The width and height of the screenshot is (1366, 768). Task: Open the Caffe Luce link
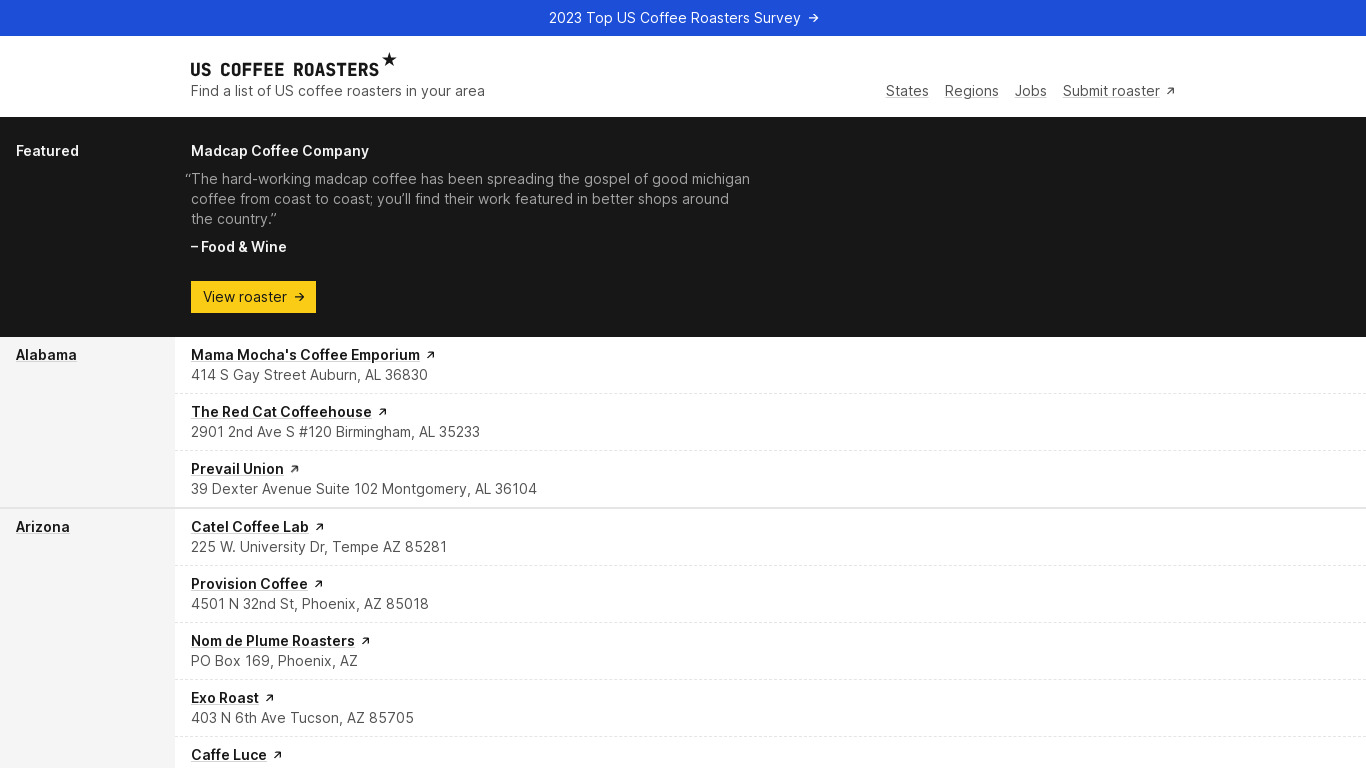pos(229,755)
